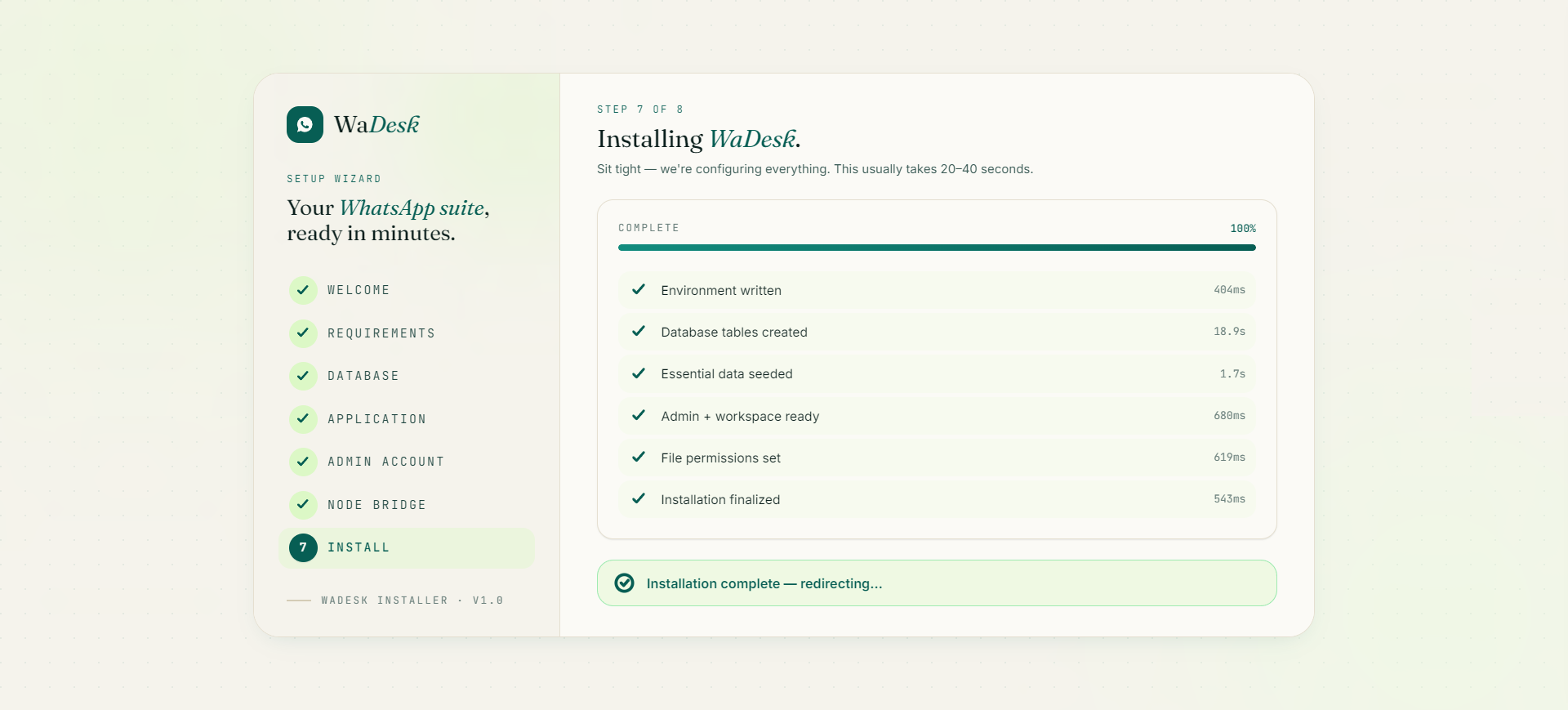This screenshot has width=1568, height=710.
Task: Select the APPLICATION step label
Action: point(376,419)
